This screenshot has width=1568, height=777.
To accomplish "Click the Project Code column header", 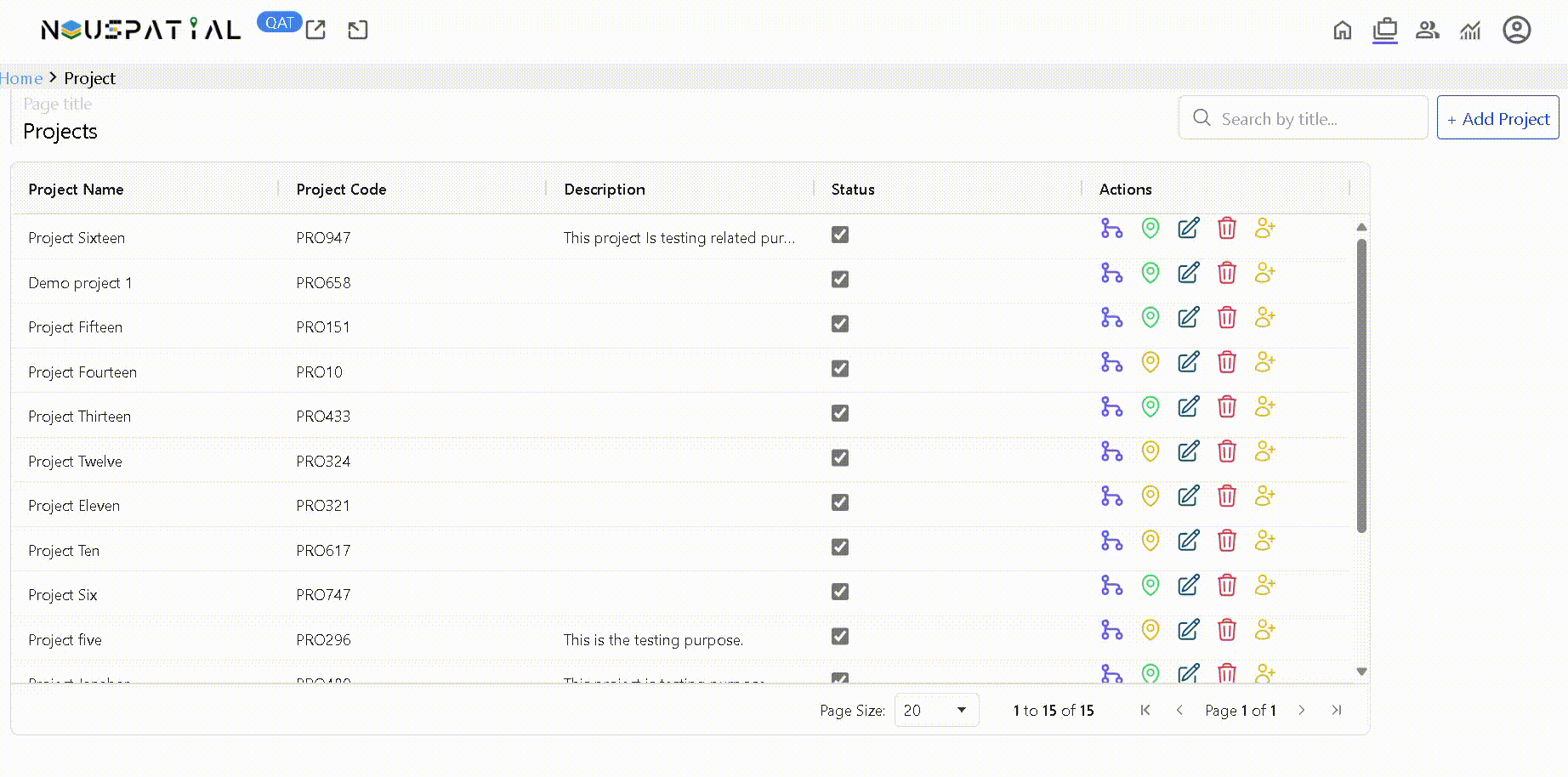I will 341,190.
